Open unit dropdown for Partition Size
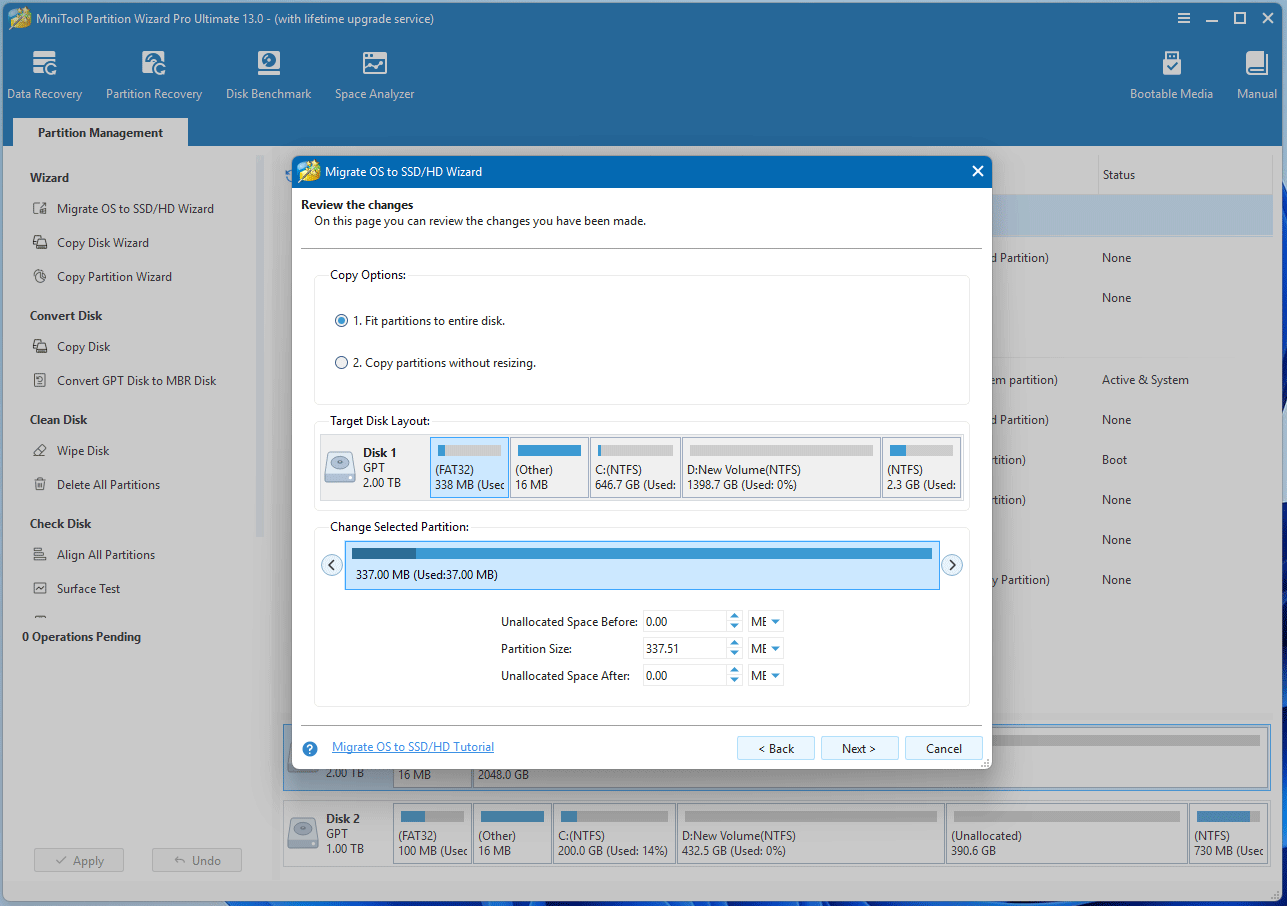Screen dimensions: 1287x906 [766, 649]
